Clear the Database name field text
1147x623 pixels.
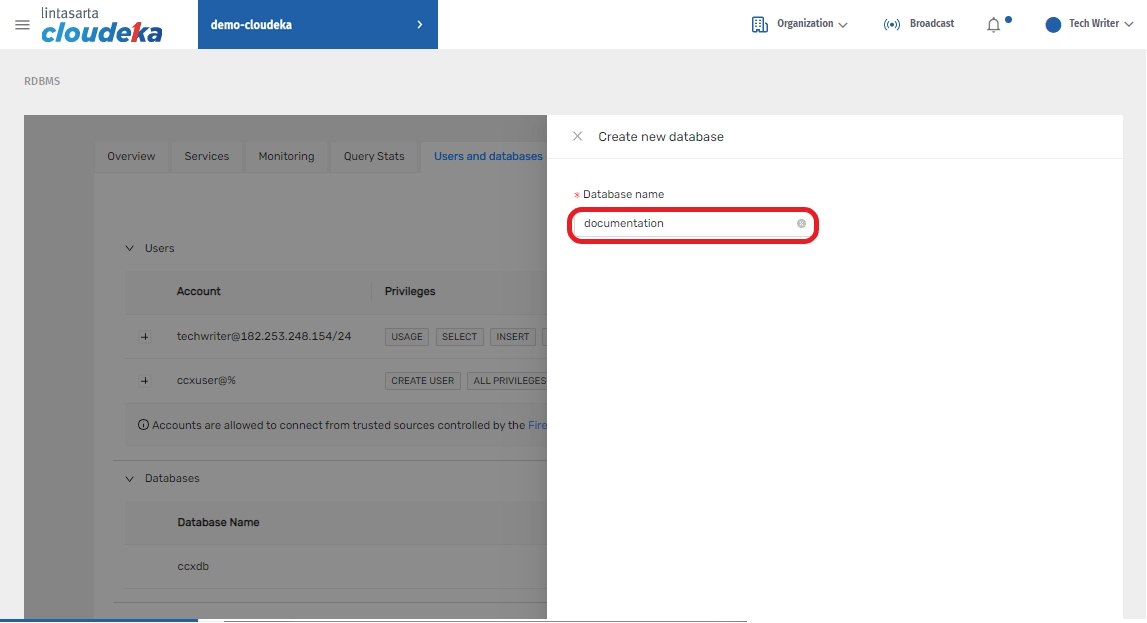coord(801,224)
